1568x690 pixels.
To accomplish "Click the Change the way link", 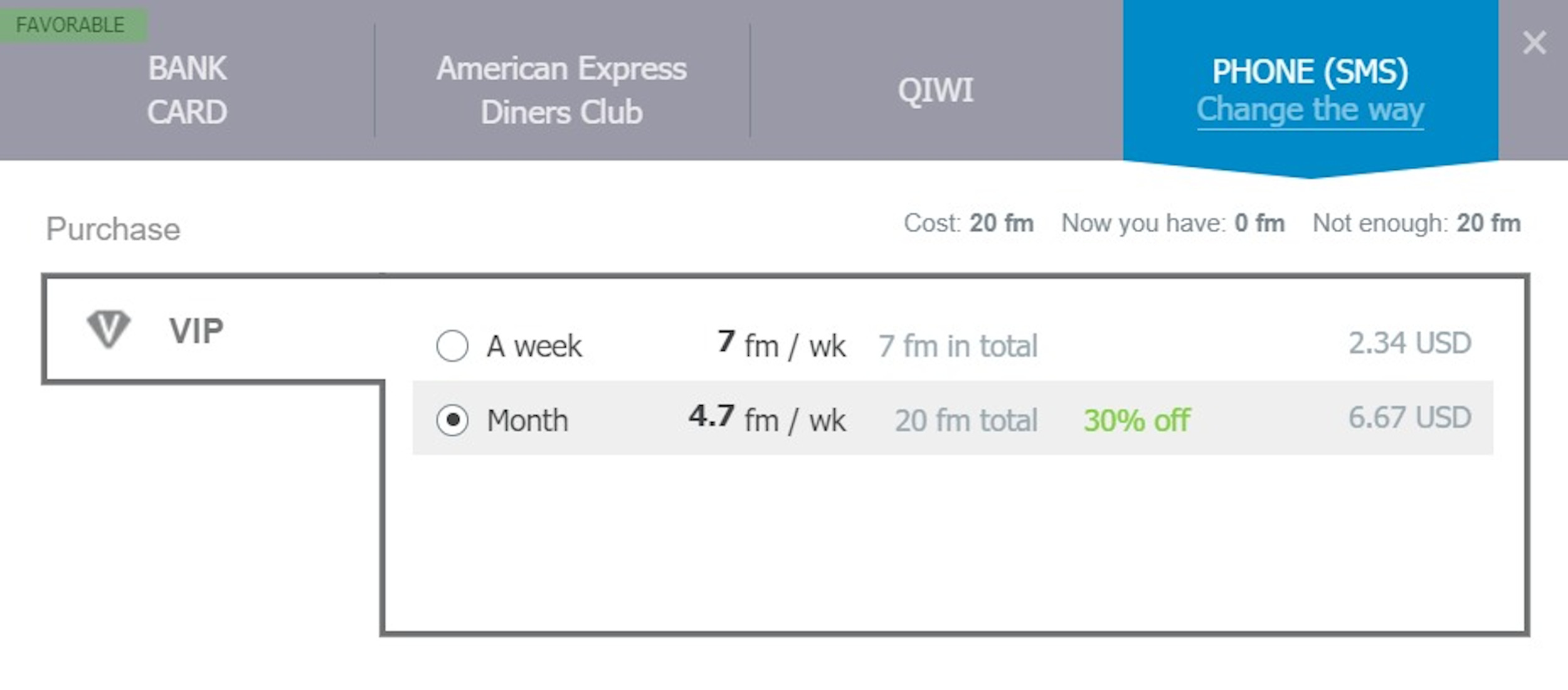I will (x=1310, y=110).
